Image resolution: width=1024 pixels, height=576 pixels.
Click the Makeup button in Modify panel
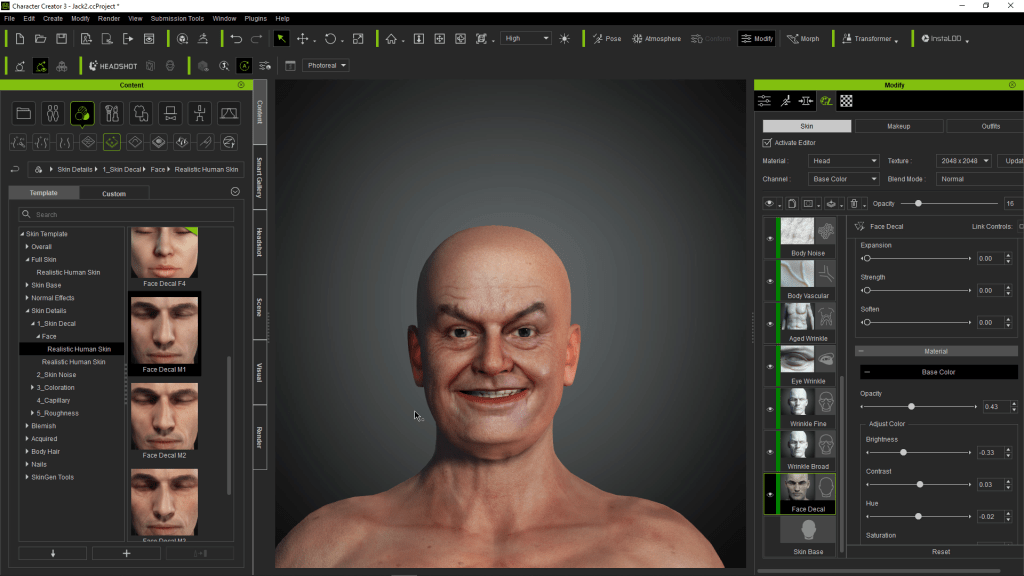click(x=898, y=126)
